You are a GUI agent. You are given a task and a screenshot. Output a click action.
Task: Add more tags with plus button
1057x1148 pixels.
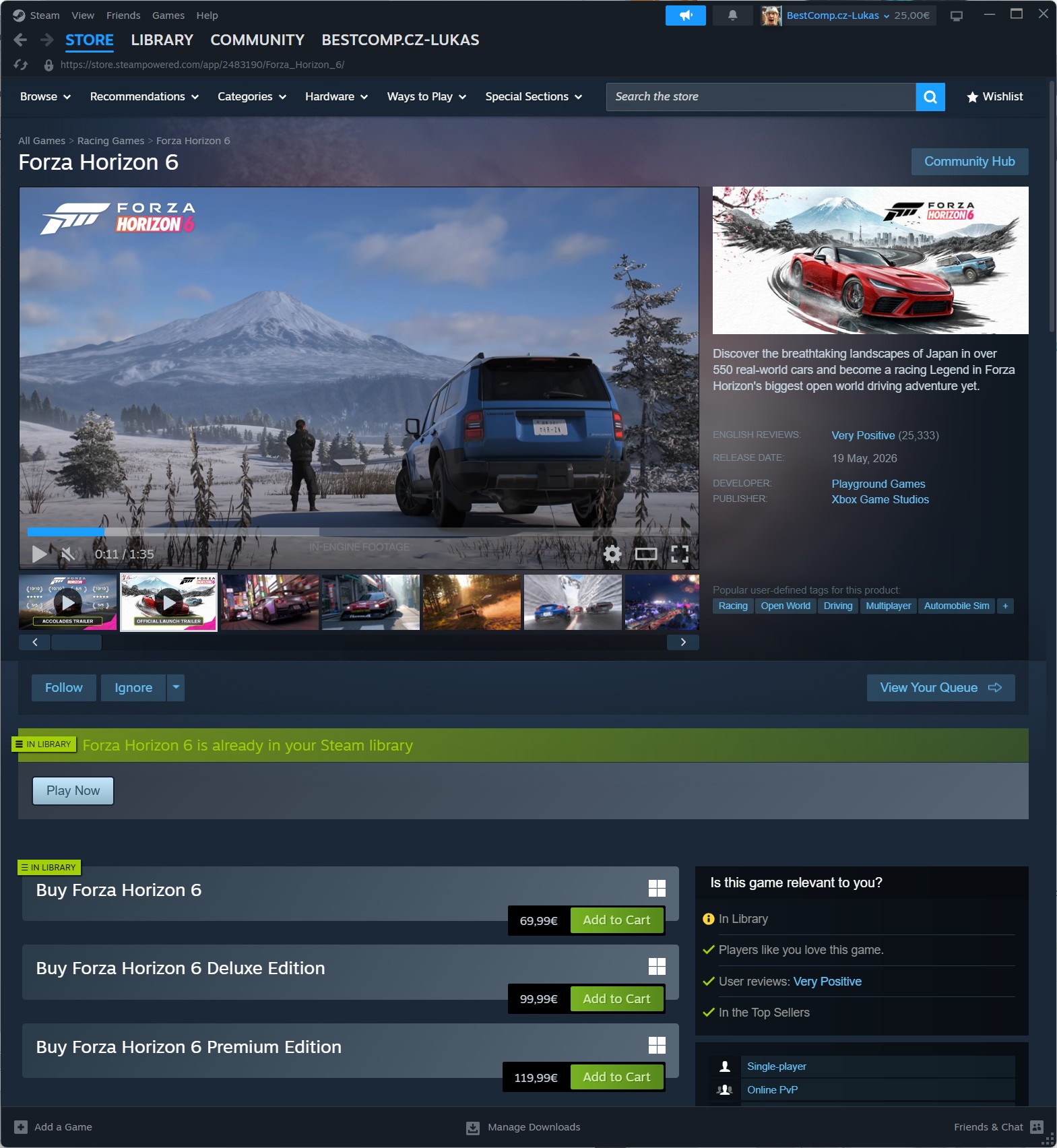(1005, 606)
